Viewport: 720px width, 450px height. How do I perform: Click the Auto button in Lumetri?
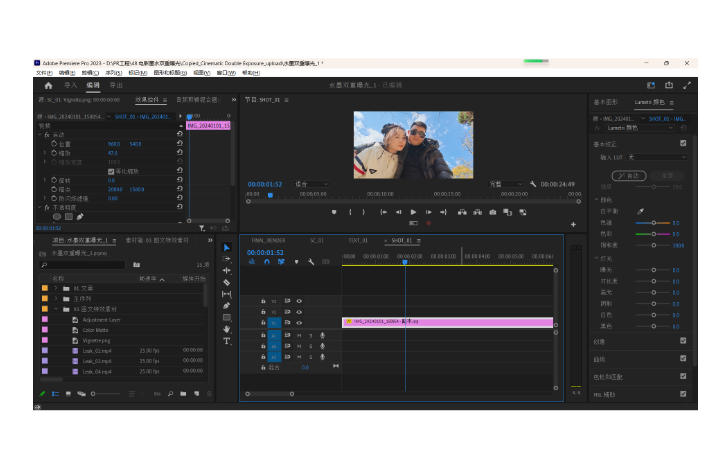629,175
